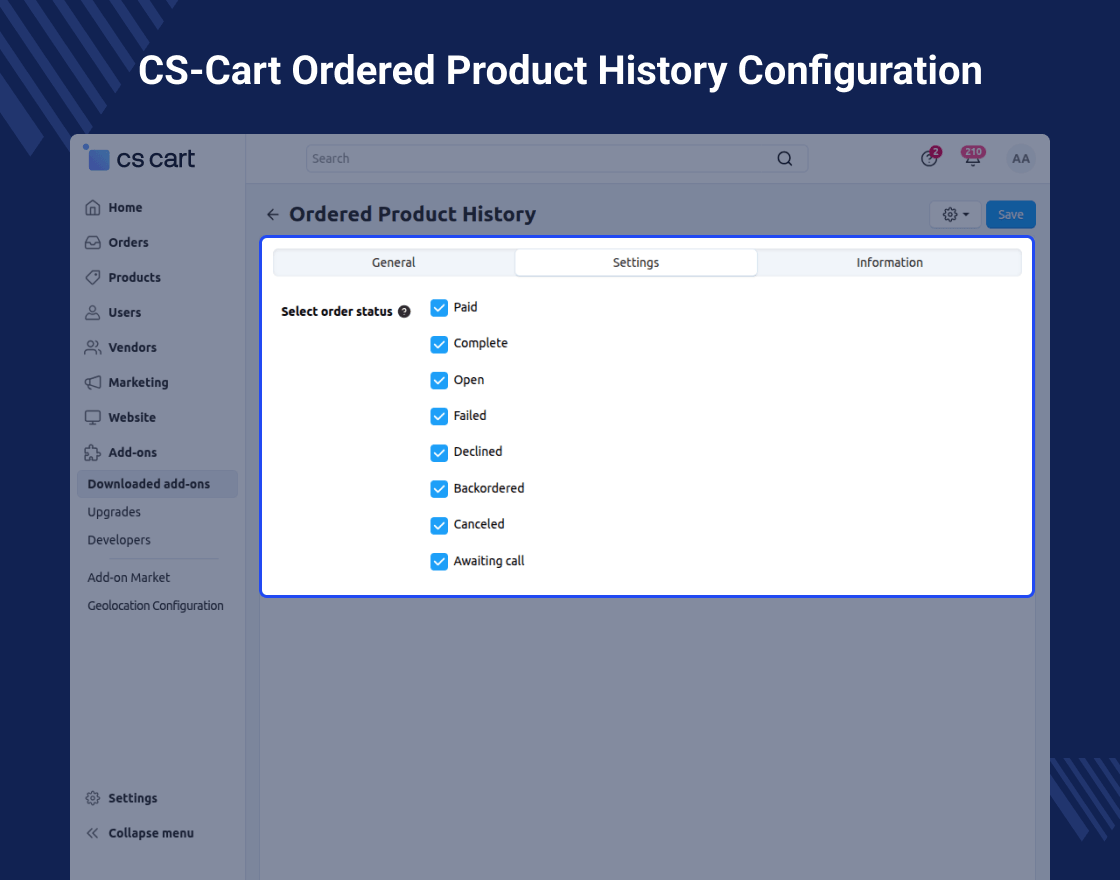Click the Vendors people icon
The width and height of the screenshot is (1120, 880).
pyautogui.click(x=93, y=348)
